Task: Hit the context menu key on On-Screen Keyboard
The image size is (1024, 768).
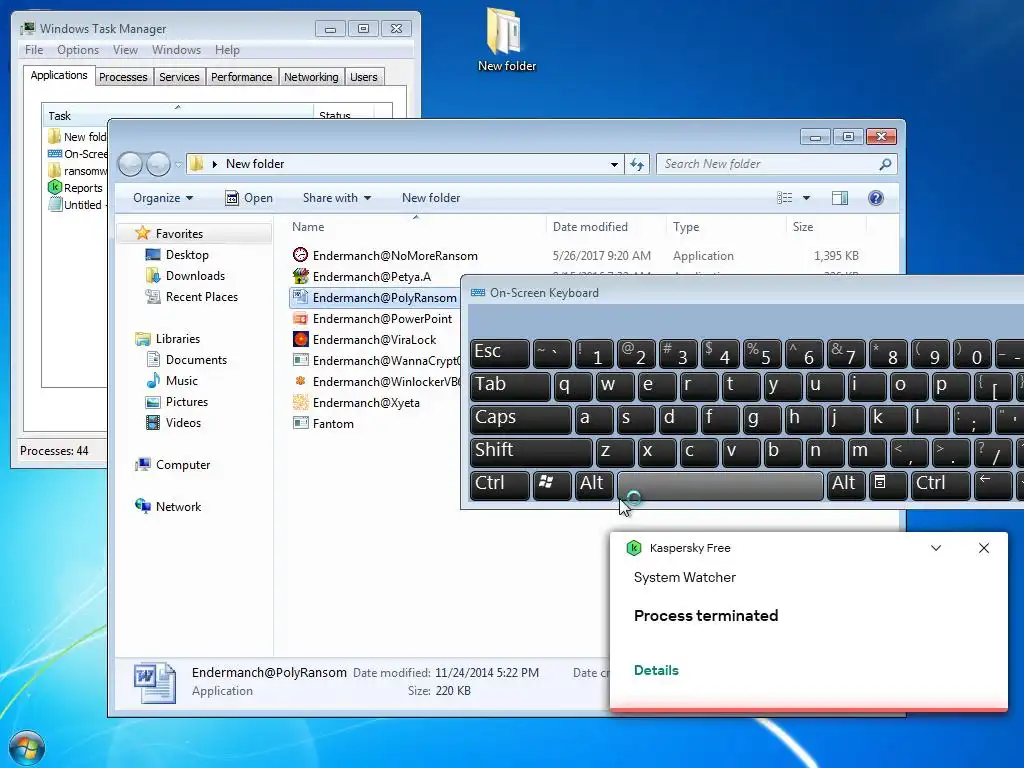Action: (886, 484)
